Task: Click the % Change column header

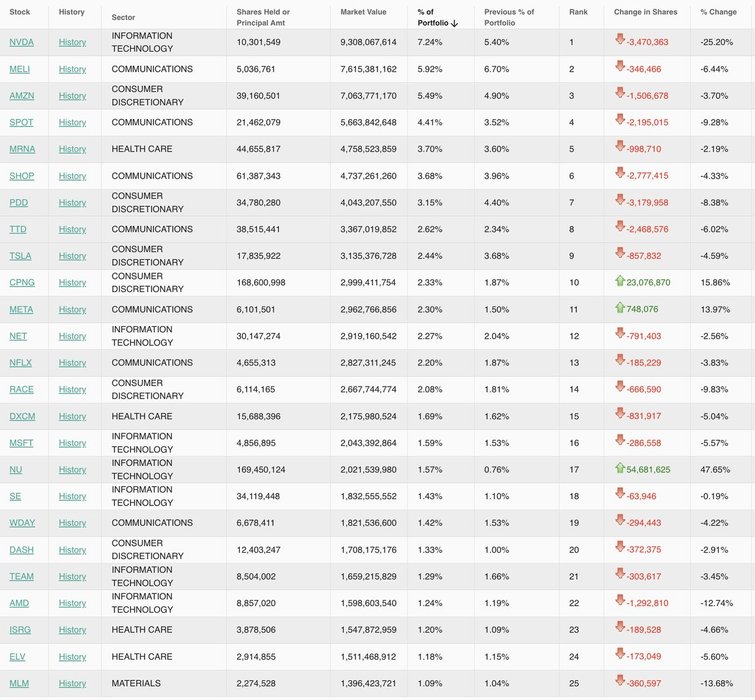Action: point(718,12)
